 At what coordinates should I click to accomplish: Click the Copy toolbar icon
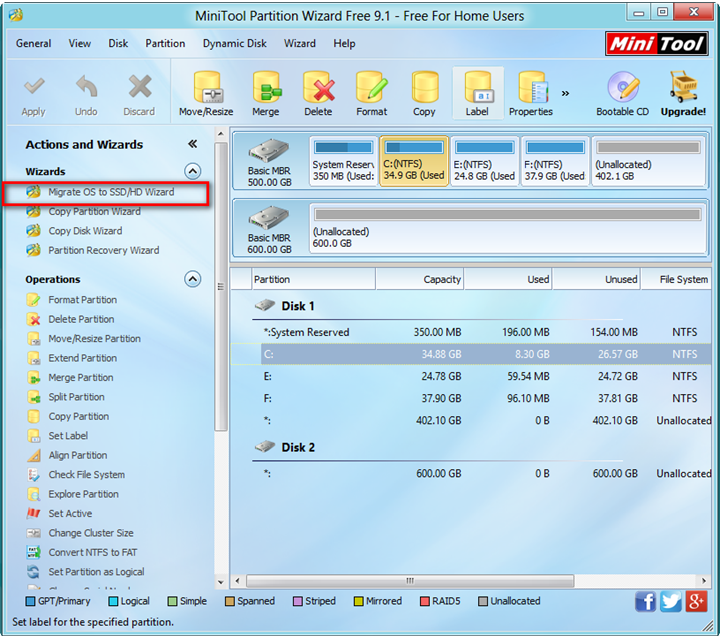(x=424, y=87)
